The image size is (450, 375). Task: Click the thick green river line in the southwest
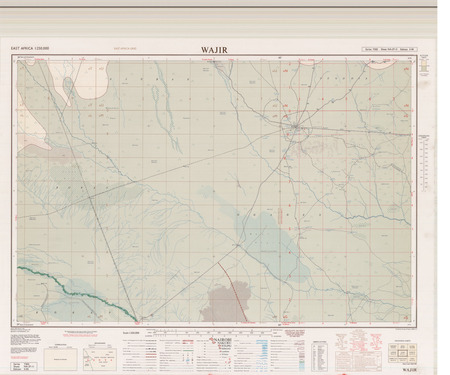78,293
